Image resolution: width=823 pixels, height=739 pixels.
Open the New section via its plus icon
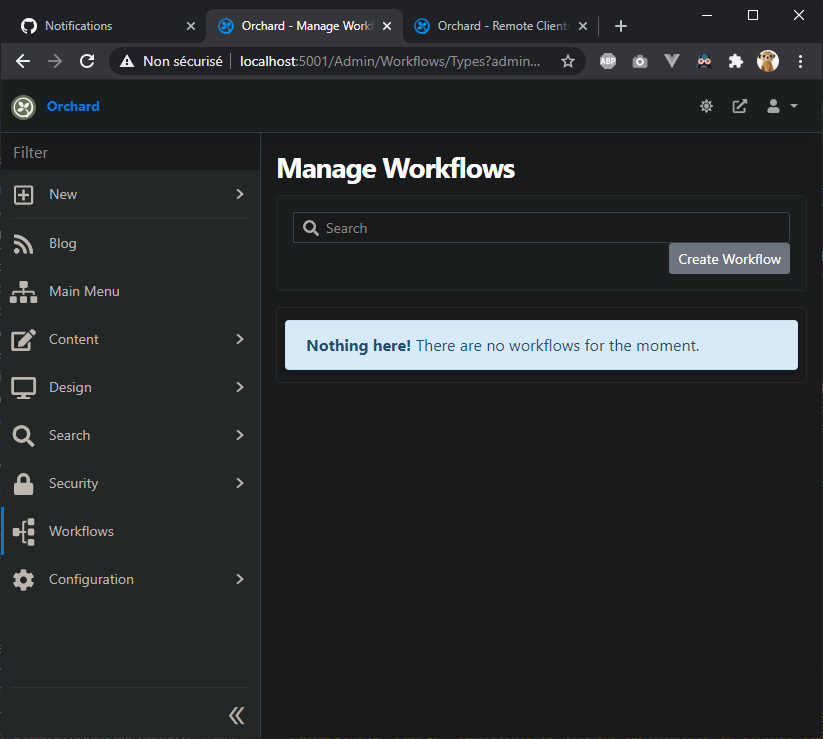[x=23, y=194]
